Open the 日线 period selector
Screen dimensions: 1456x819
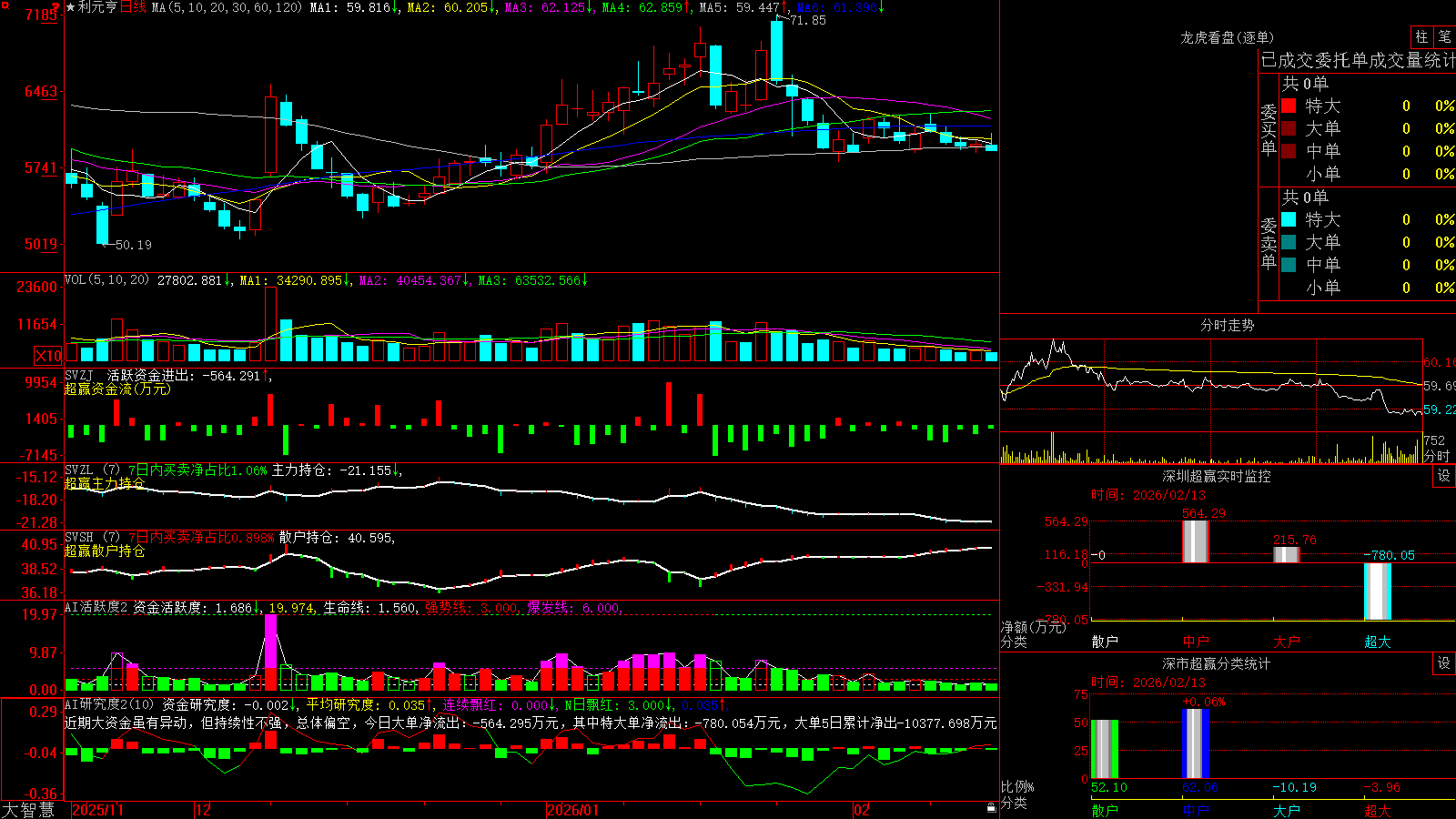[133, 7]
